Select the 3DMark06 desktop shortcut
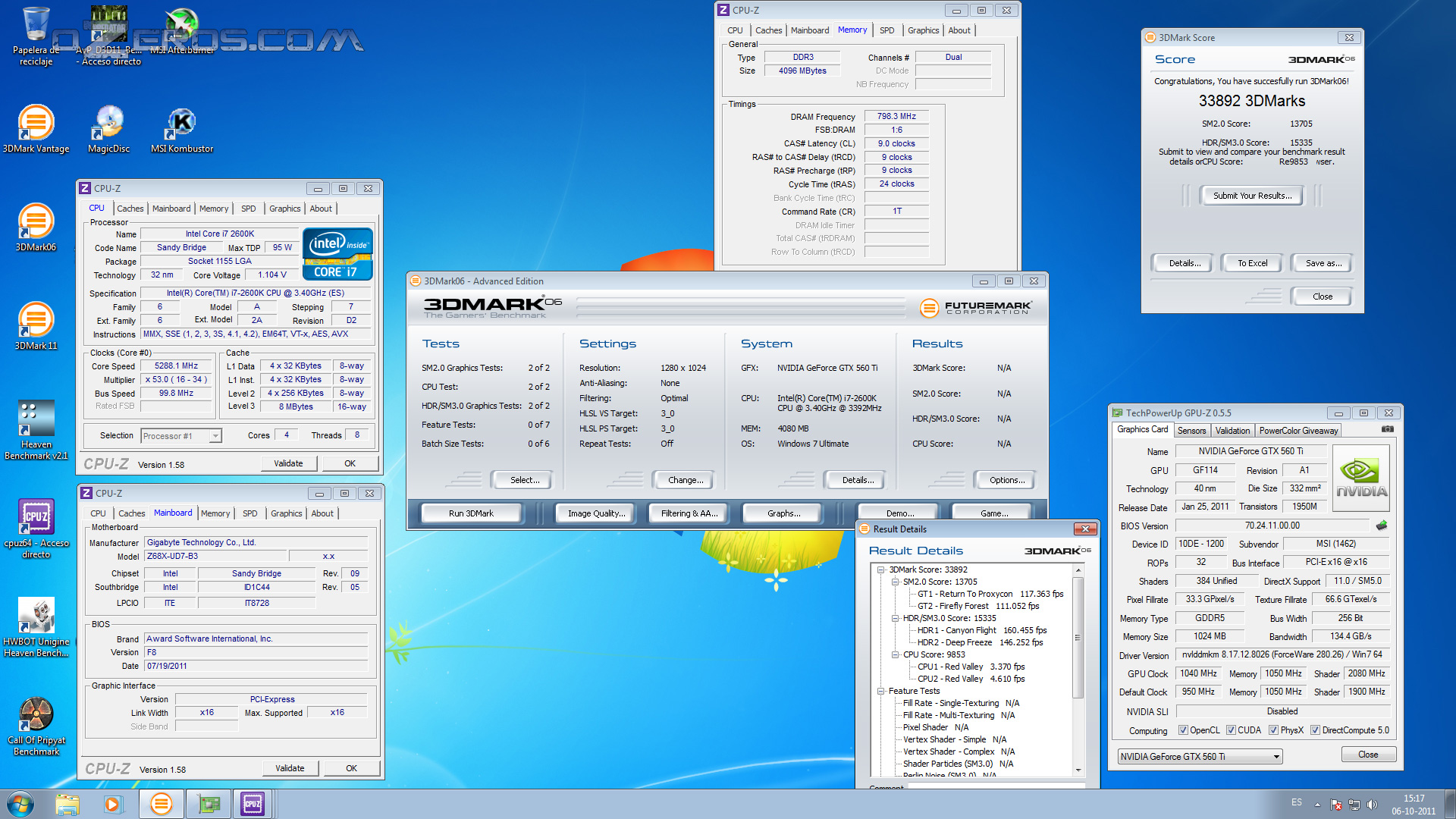 36,227
